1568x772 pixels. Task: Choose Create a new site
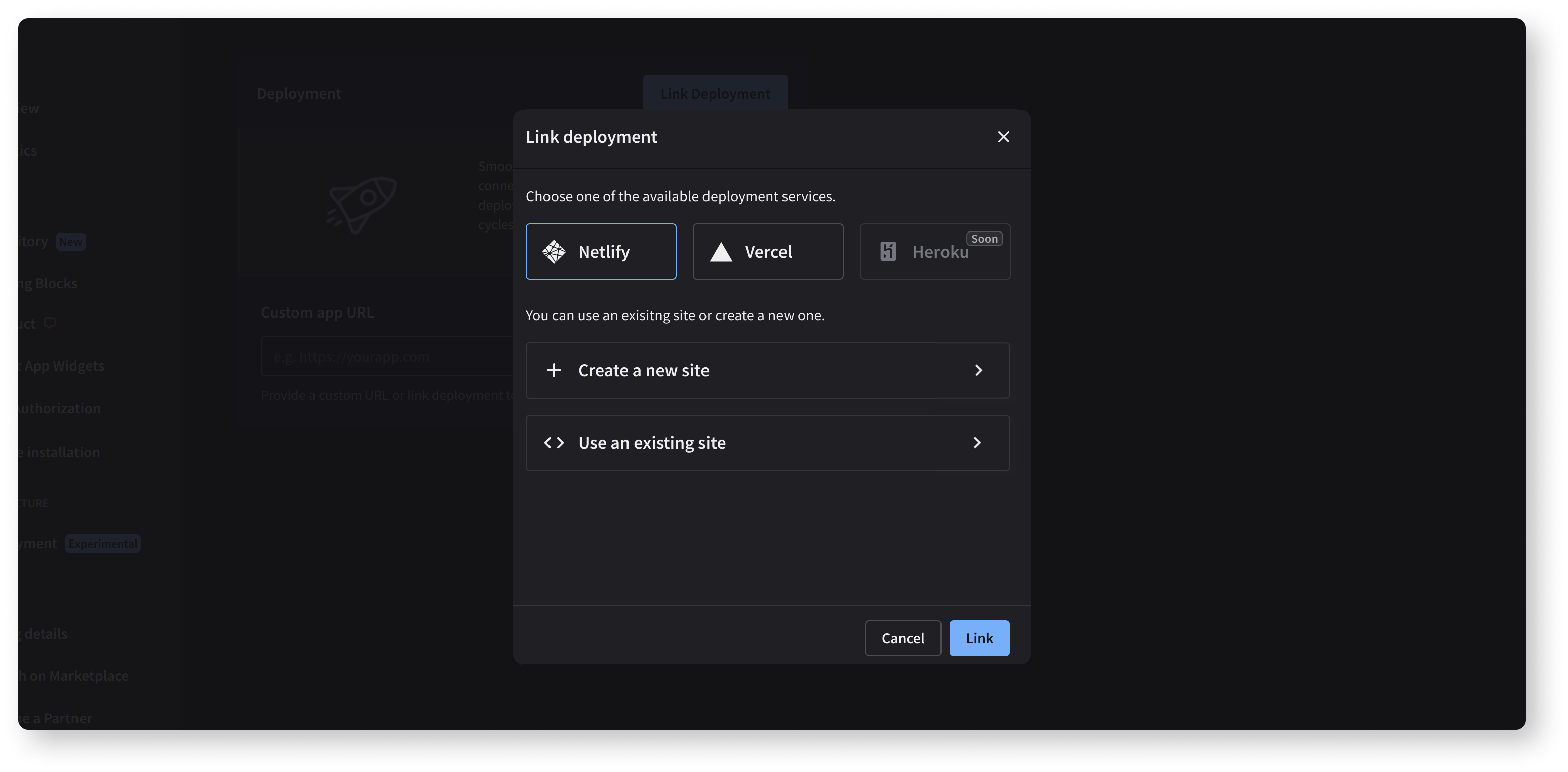coord(767,370)
